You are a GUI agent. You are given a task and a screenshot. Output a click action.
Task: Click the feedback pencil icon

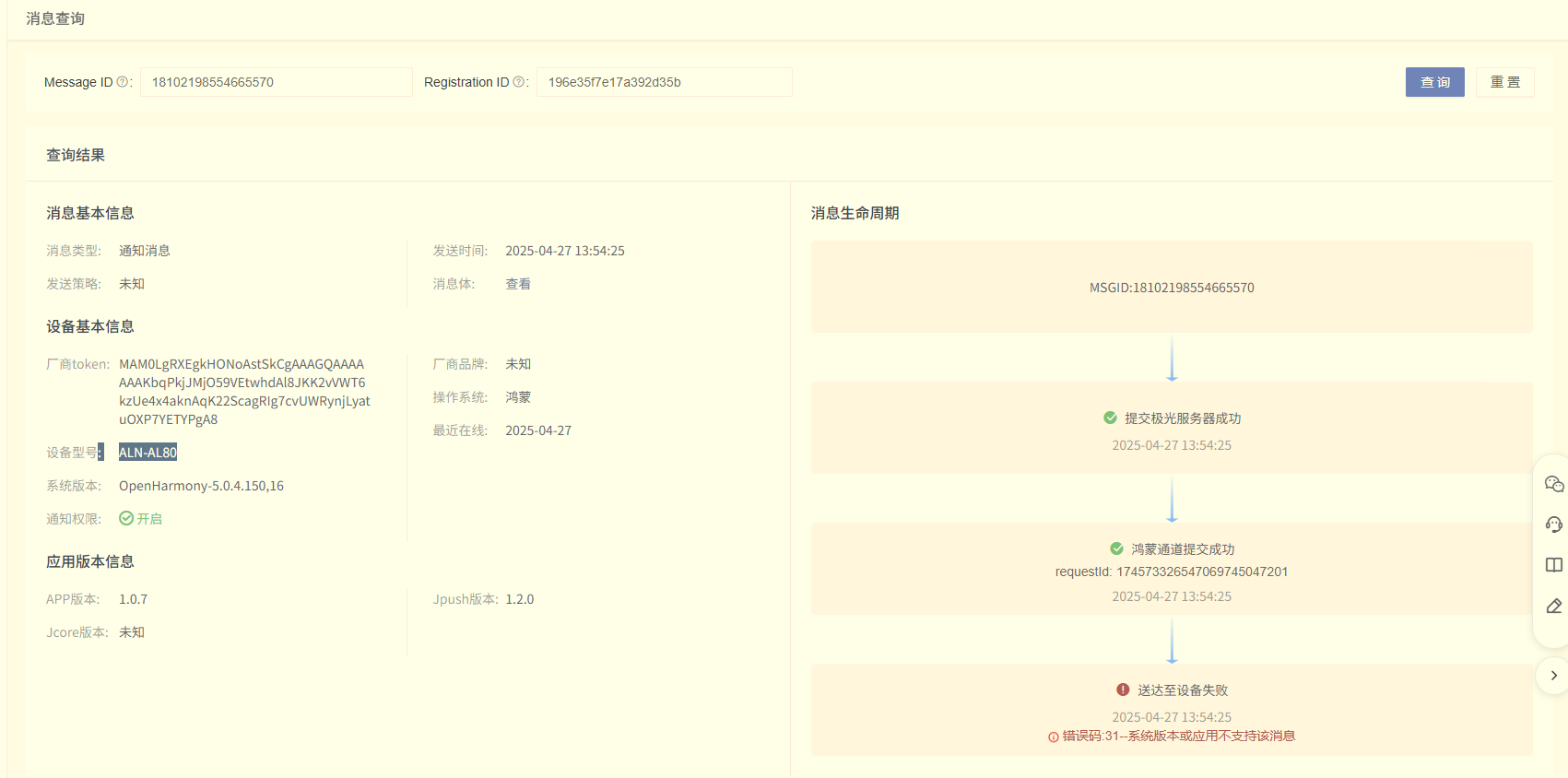1553,606
